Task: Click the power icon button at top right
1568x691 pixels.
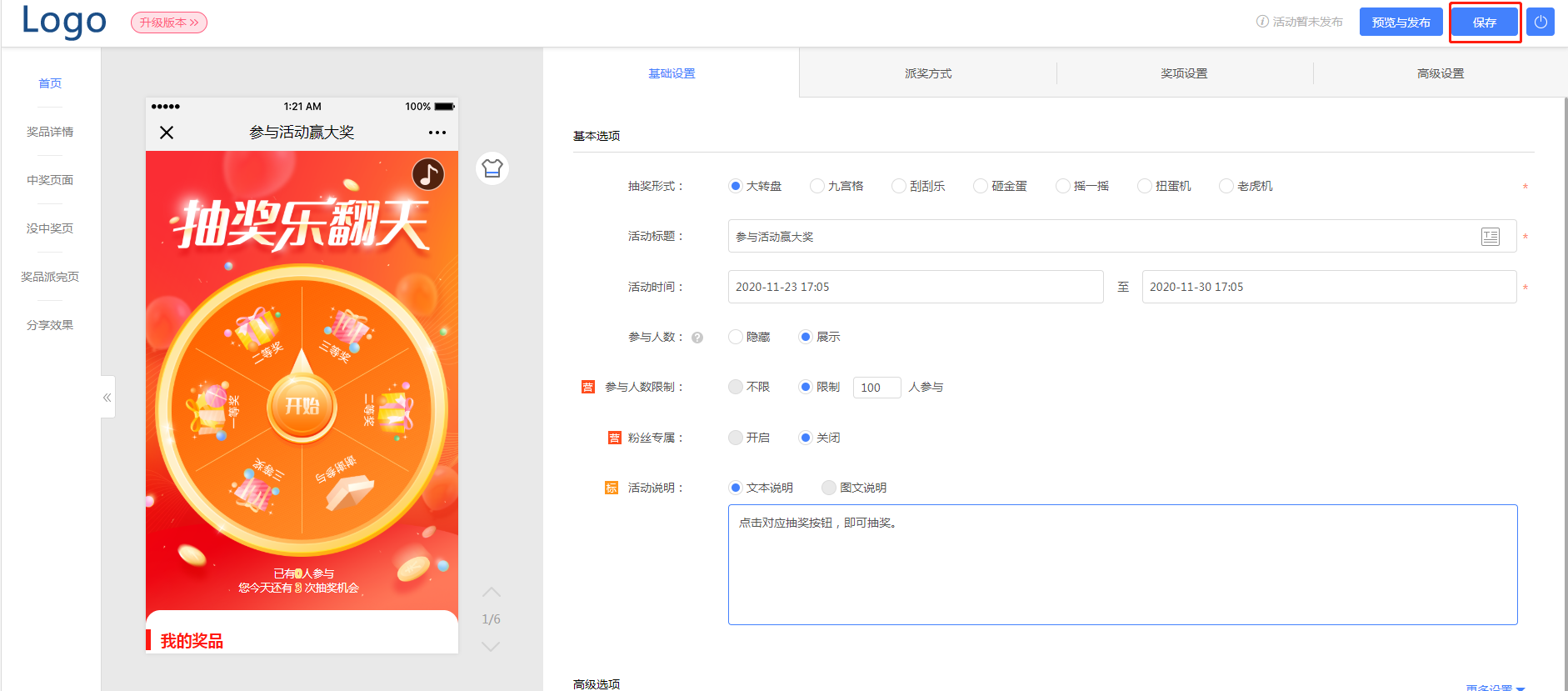Action: [1540, 23]
